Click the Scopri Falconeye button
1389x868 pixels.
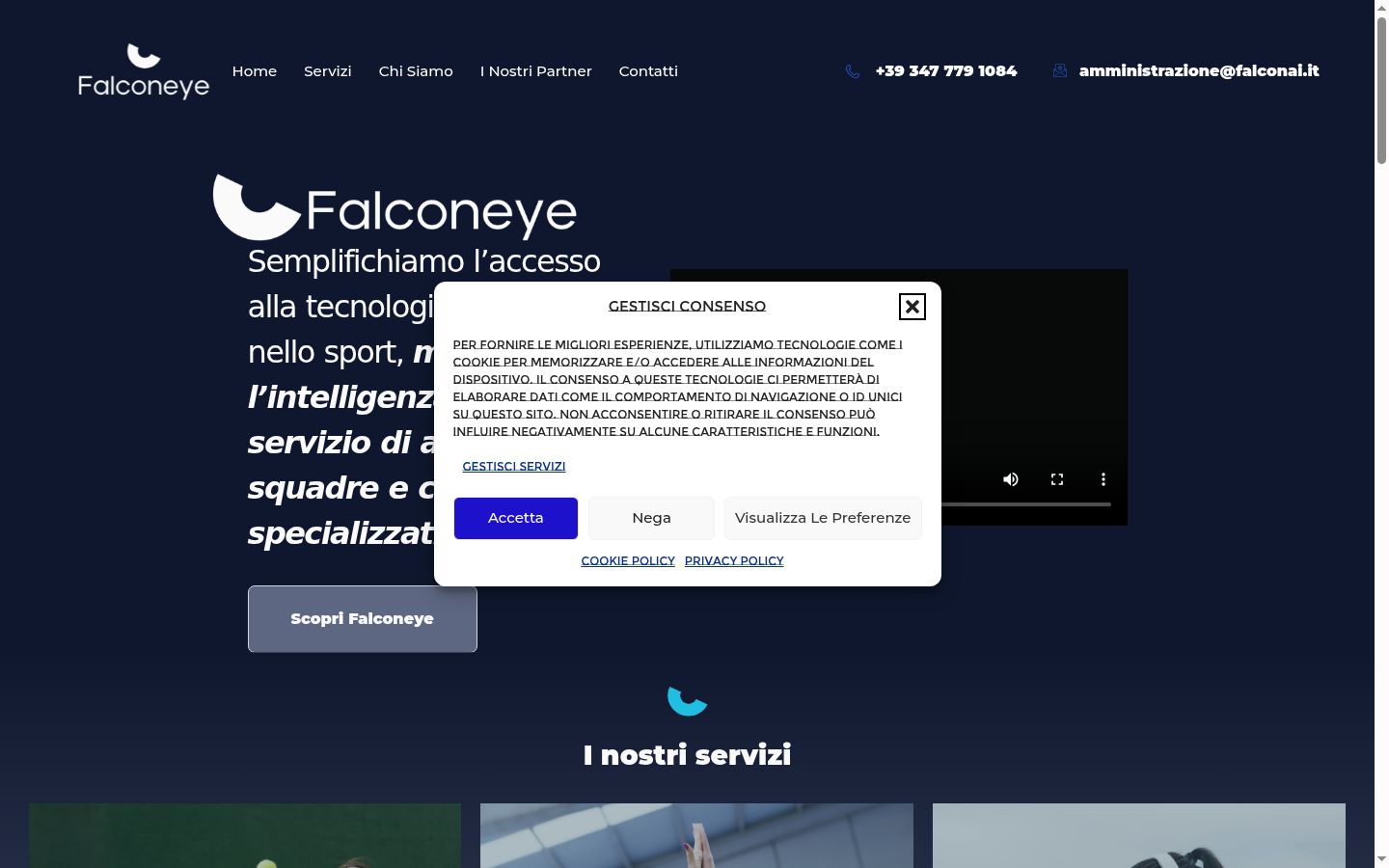[363, 619]
